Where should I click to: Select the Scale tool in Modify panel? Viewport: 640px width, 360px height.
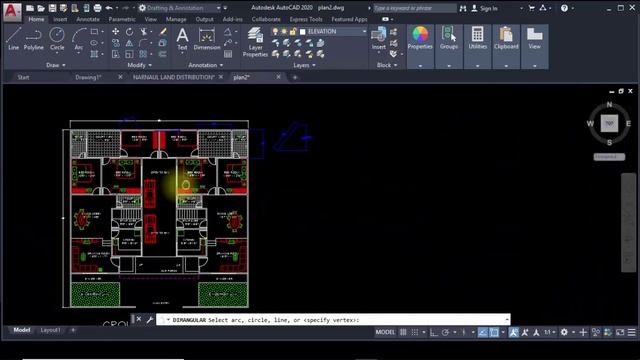pyautogui.click(x=129, y=54)
